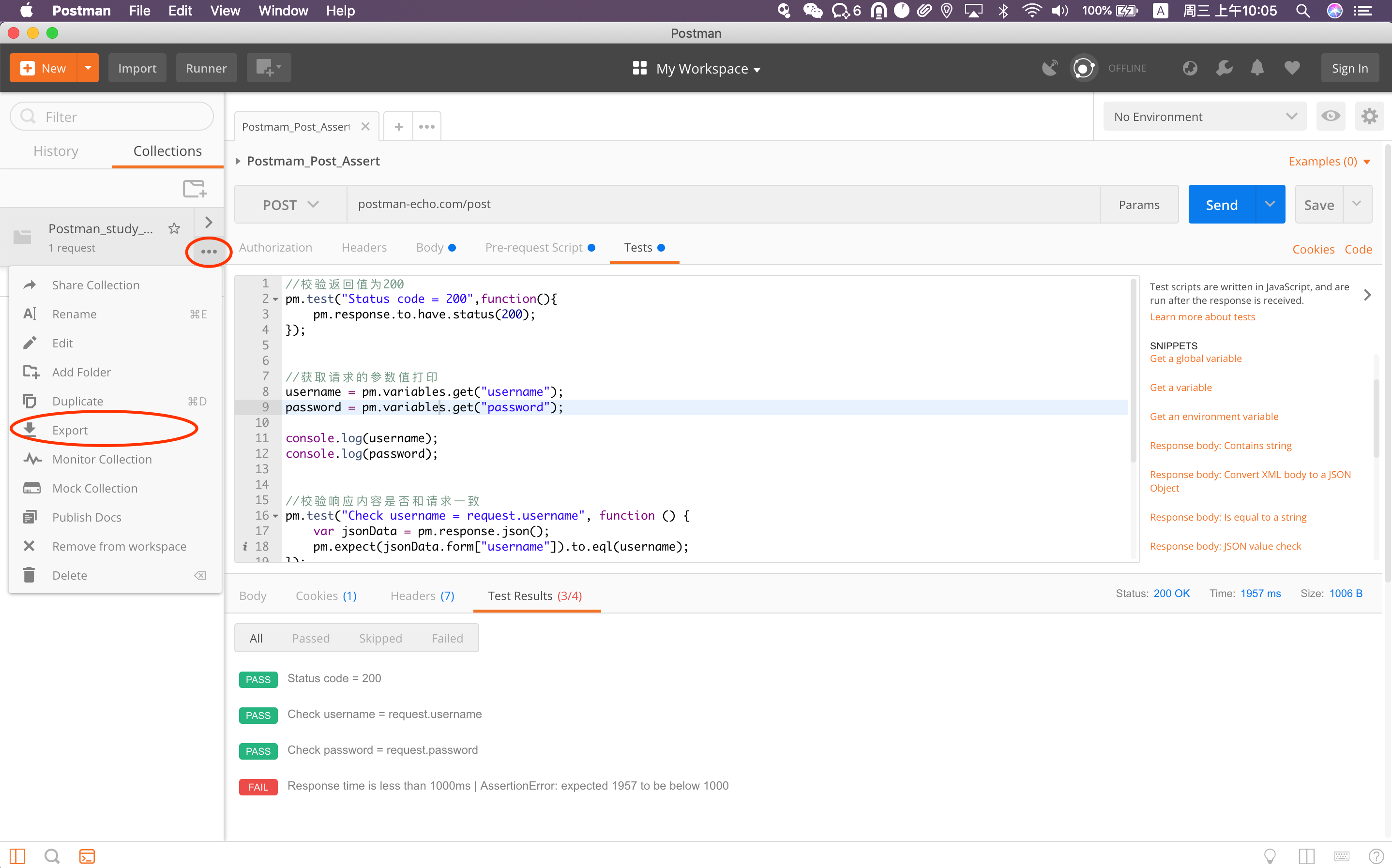Select Export from collection menu
Image resolution: width=1392 pixels, height=868 pixels.
(x=115, y=430)
